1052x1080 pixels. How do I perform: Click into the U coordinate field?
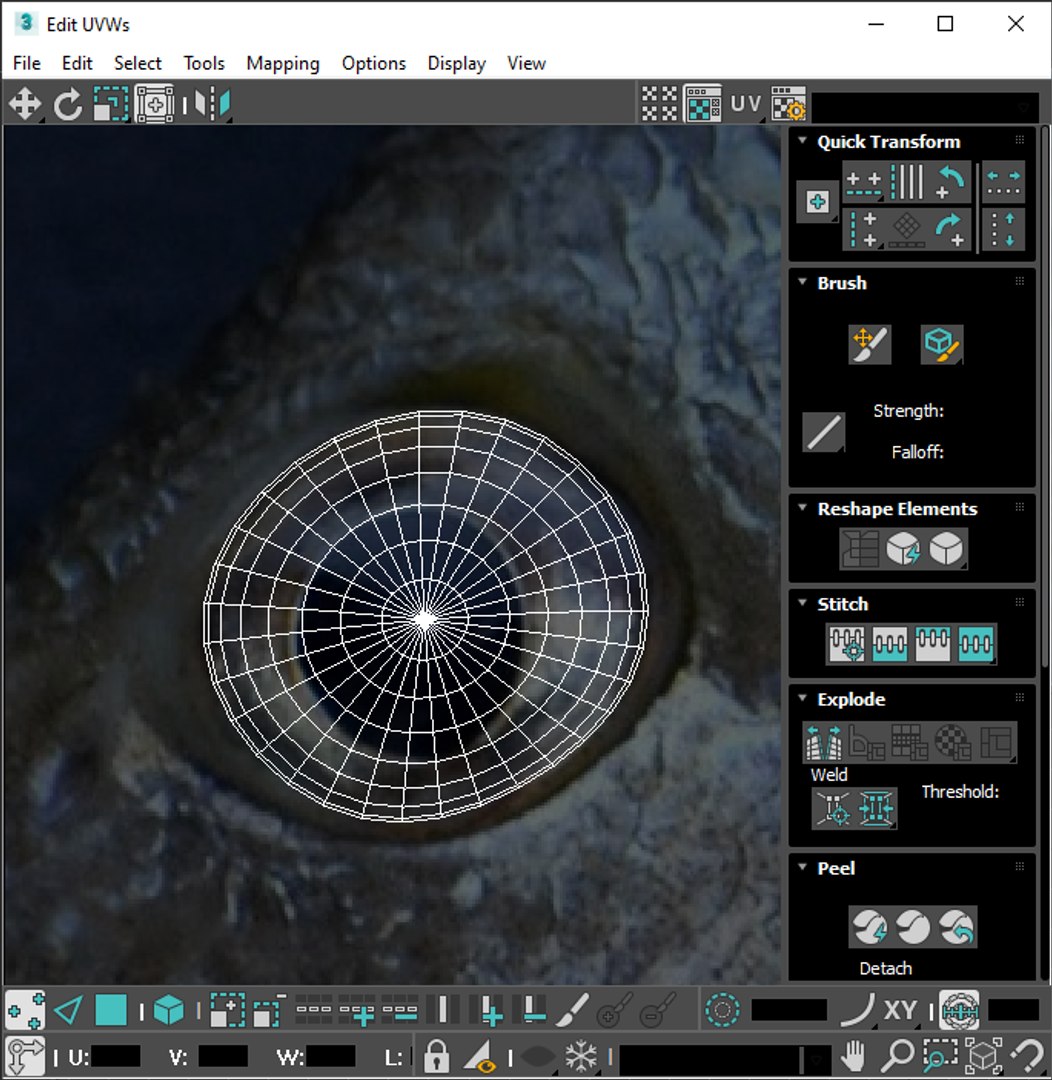115,1057
